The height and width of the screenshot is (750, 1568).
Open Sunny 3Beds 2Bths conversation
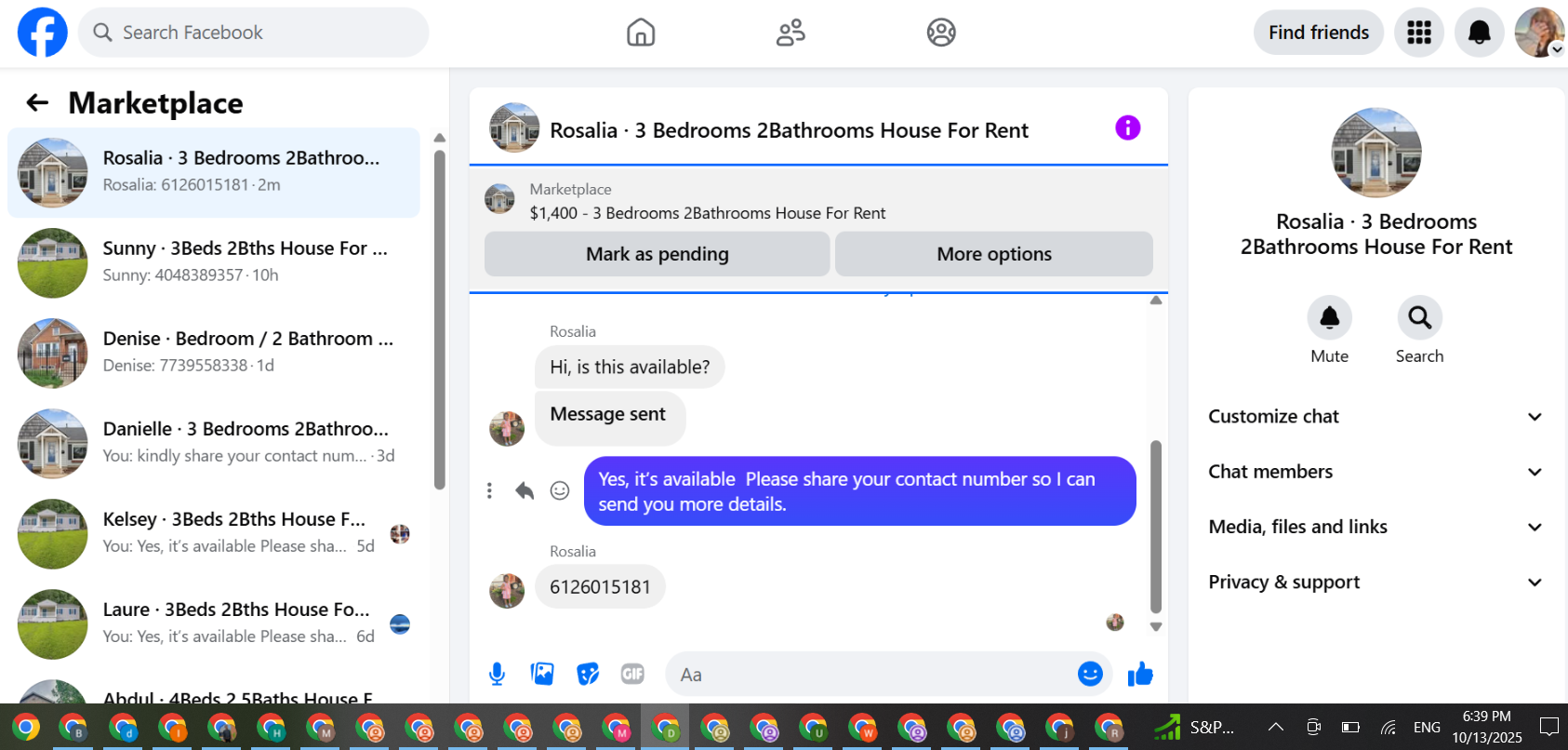[214, 263]
